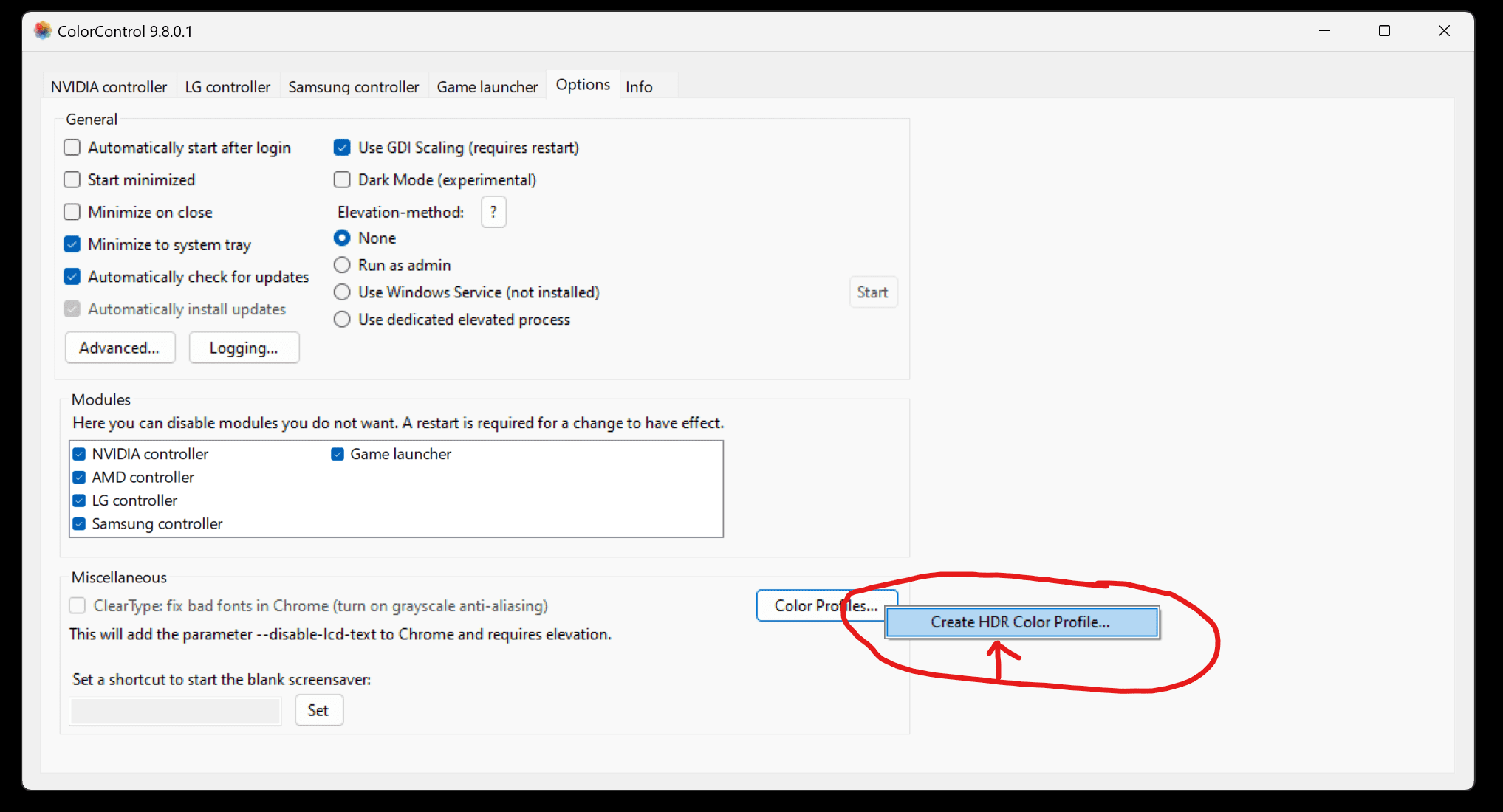The height and width of the screenshot is (812, 1503).
Task: Disable Automatically check for updates
Action: tap(72, 277)
